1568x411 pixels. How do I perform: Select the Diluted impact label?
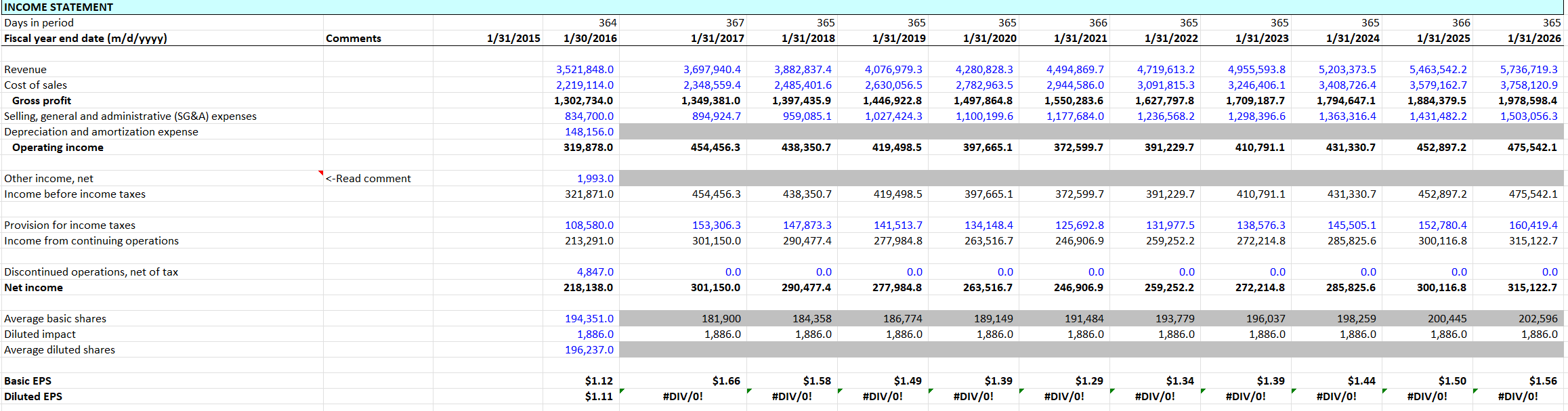tap(40, 334)
